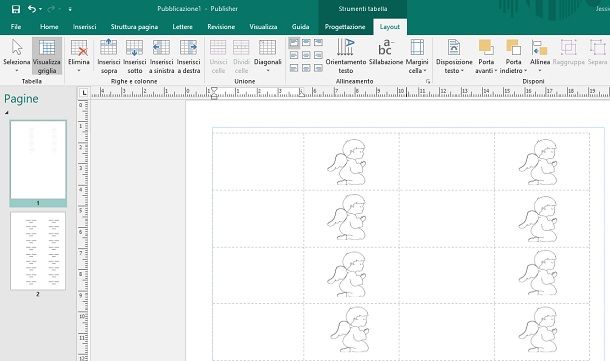Viewport: 610px width, 361px height.
Task: Open the Diagonali dropdown arrow
Action: (268, 71)
